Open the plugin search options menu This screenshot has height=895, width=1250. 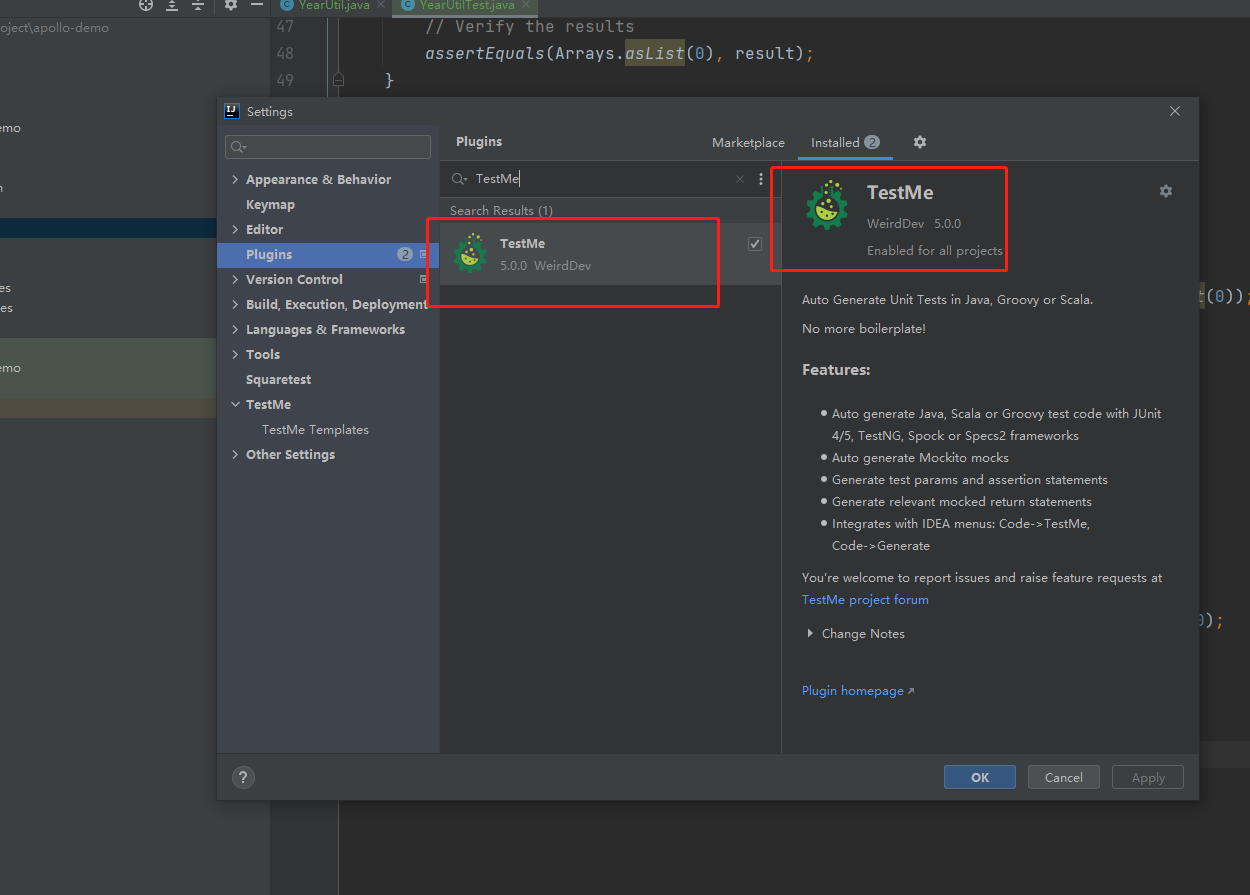click(761, 179)
